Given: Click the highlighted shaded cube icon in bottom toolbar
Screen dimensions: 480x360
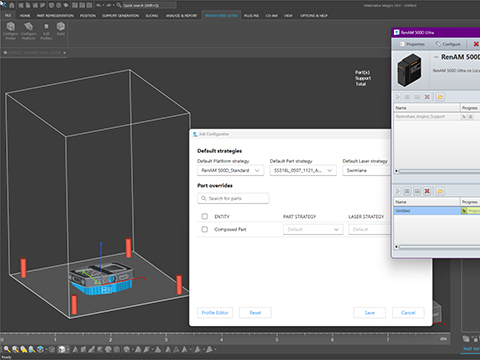Looking at the screenshot, I should [62, 349].
